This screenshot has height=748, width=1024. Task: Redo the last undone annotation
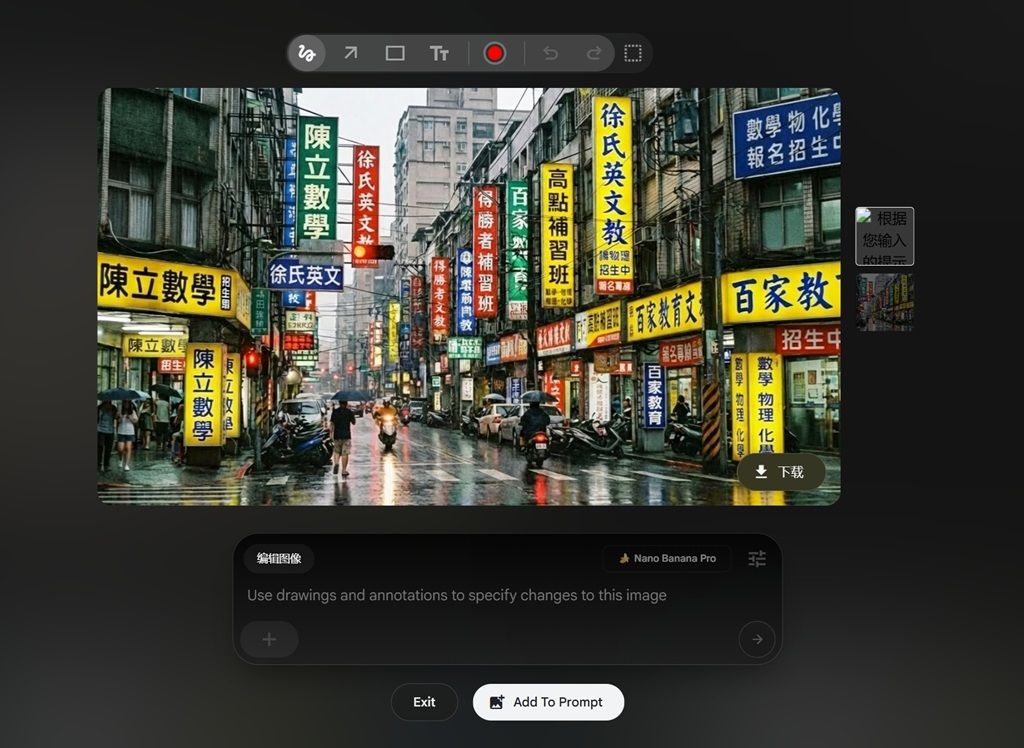click(x=594, y=53)
